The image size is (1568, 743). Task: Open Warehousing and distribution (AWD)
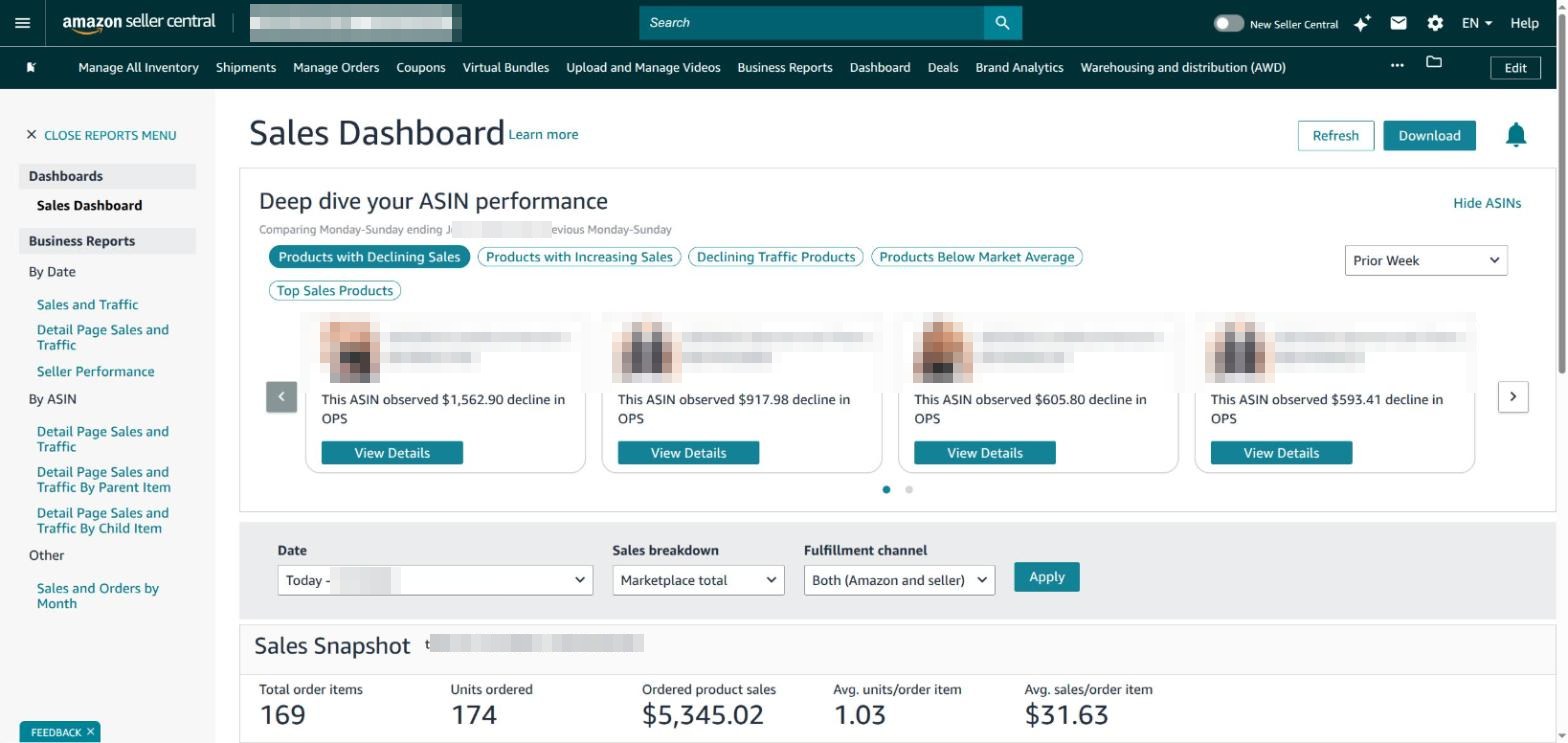1183,67
